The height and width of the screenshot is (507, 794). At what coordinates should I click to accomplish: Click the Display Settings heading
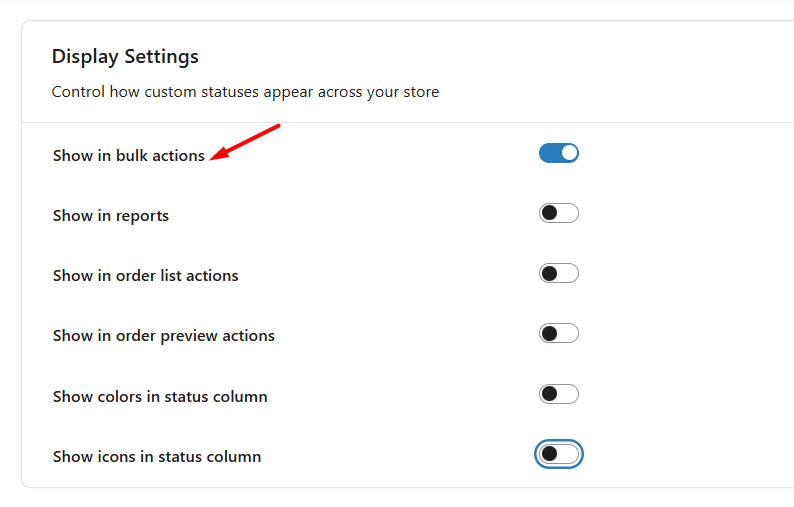click(x=125, y=56)
